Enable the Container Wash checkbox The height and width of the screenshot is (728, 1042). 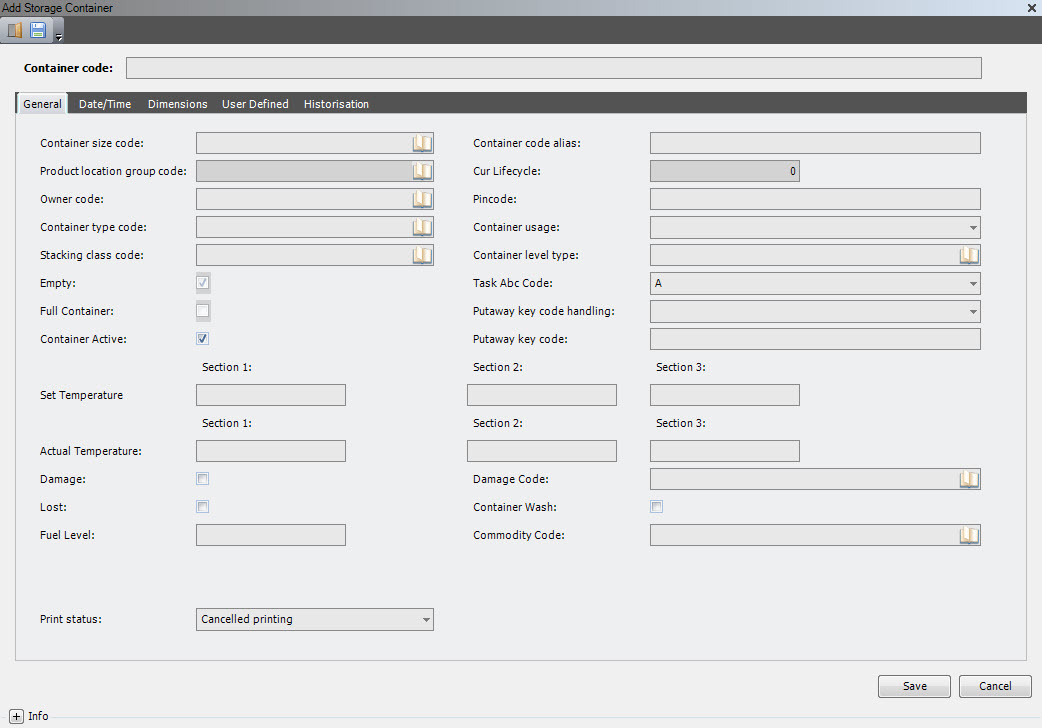657,507
